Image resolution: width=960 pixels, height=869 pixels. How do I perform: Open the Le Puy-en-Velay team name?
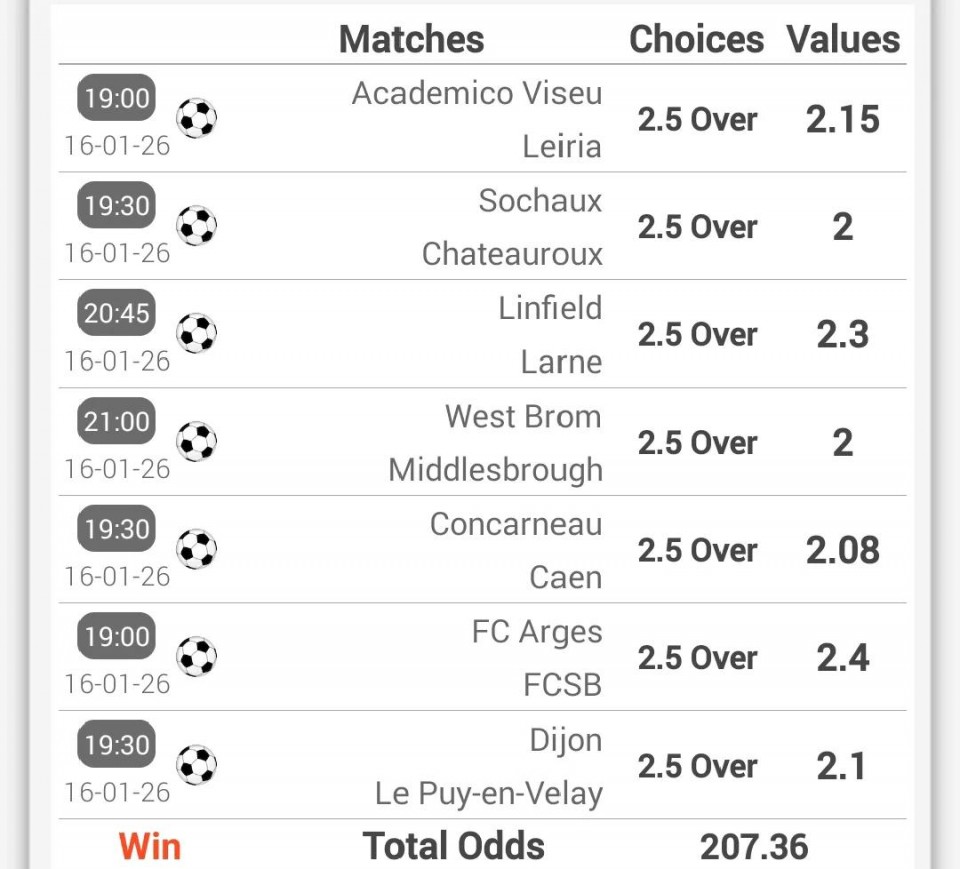(489, 793)
